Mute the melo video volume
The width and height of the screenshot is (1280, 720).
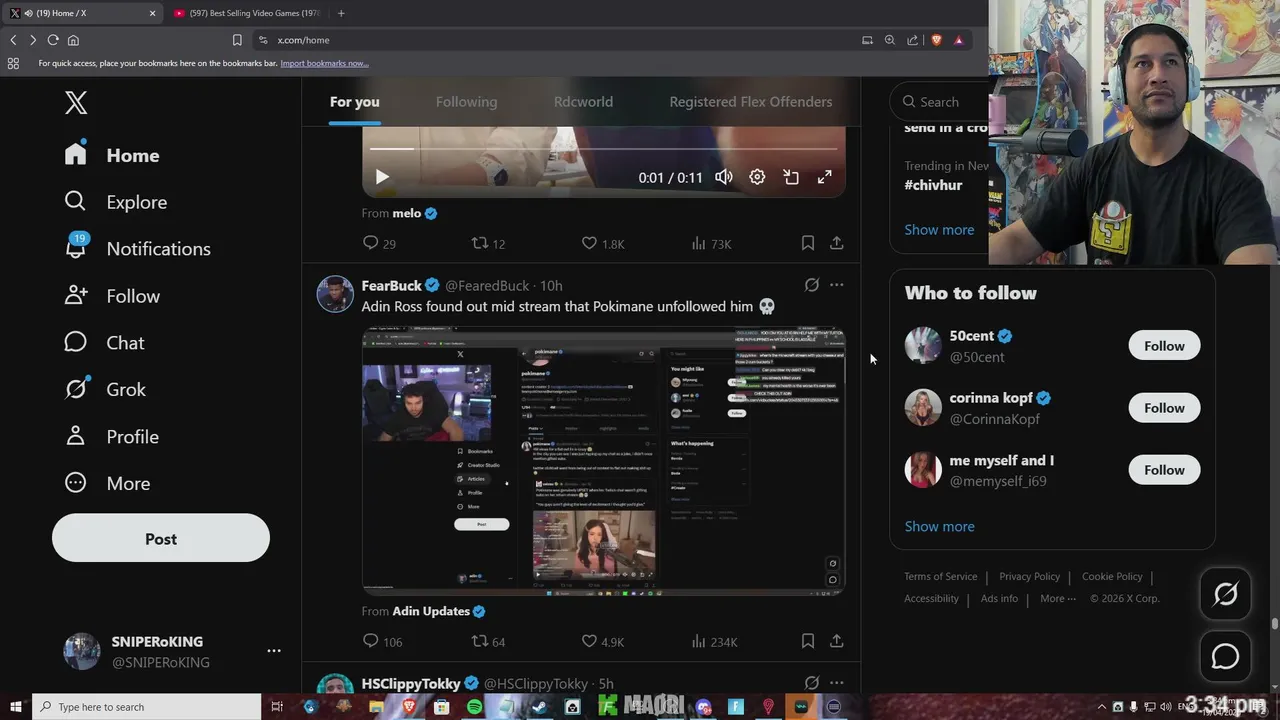pos(724,177)
